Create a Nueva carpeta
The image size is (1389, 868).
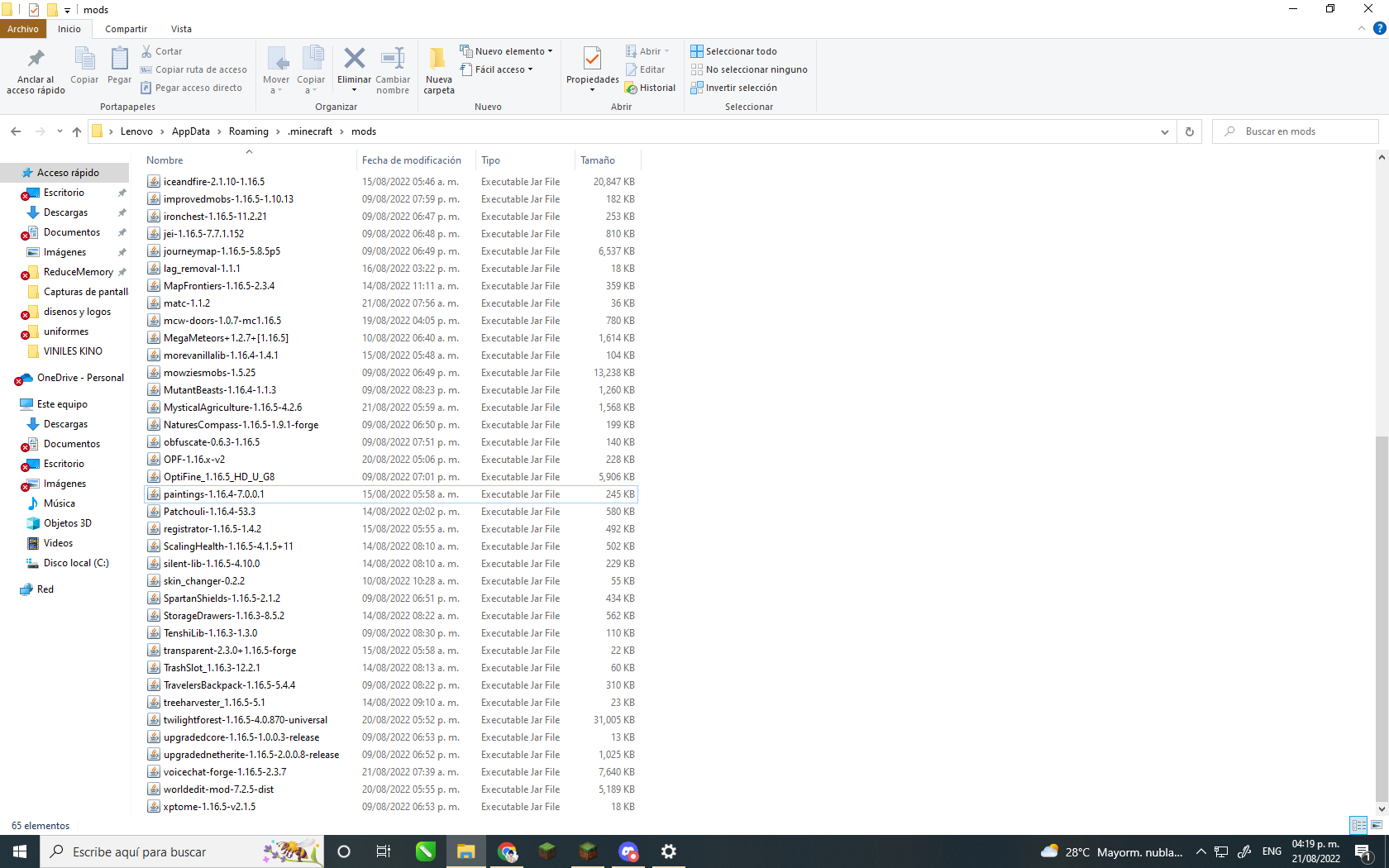click(439, 71)
